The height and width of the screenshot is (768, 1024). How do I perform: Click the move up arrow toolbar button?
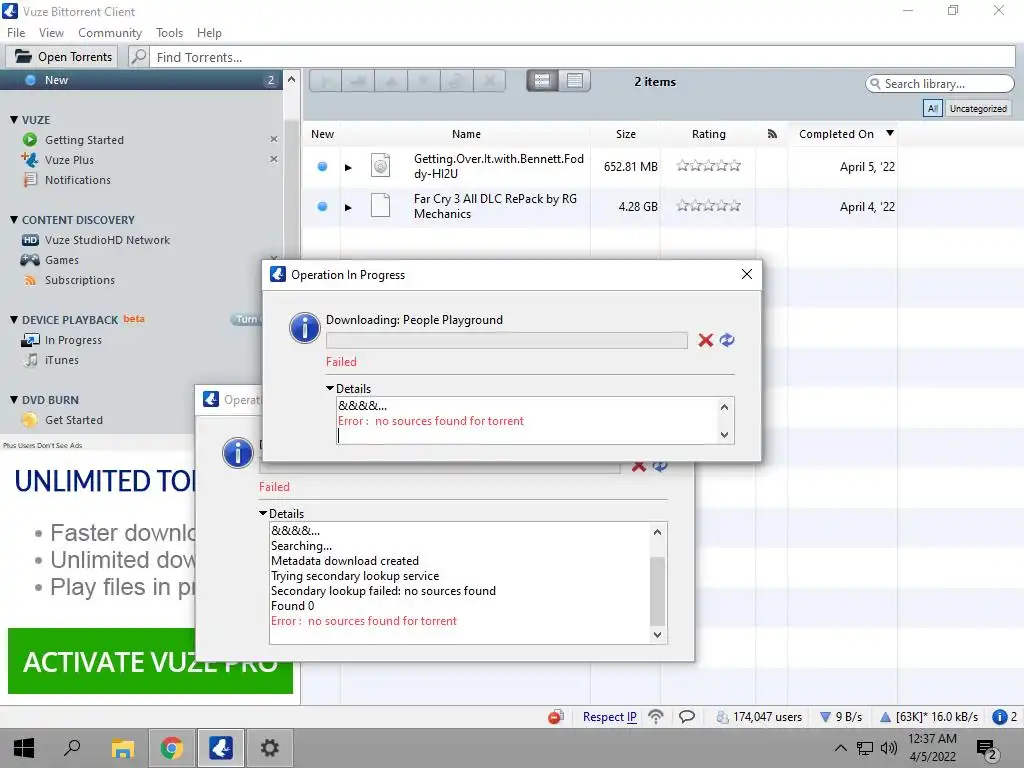click(x=391, y=82)
